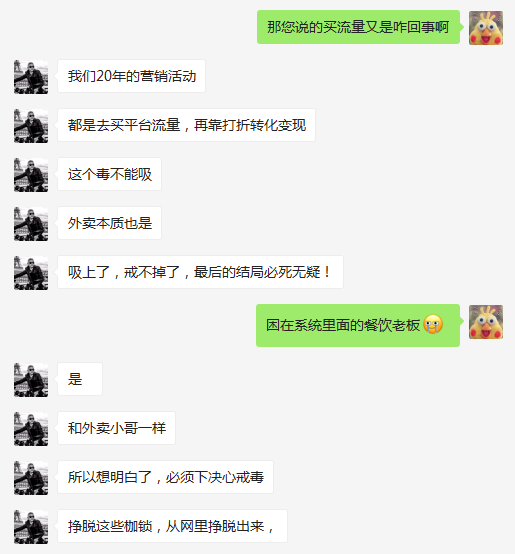
Task: Click the chick avatar beside the 困在系统里面的餐饮老板 message
Action: (x=486, y=322)
